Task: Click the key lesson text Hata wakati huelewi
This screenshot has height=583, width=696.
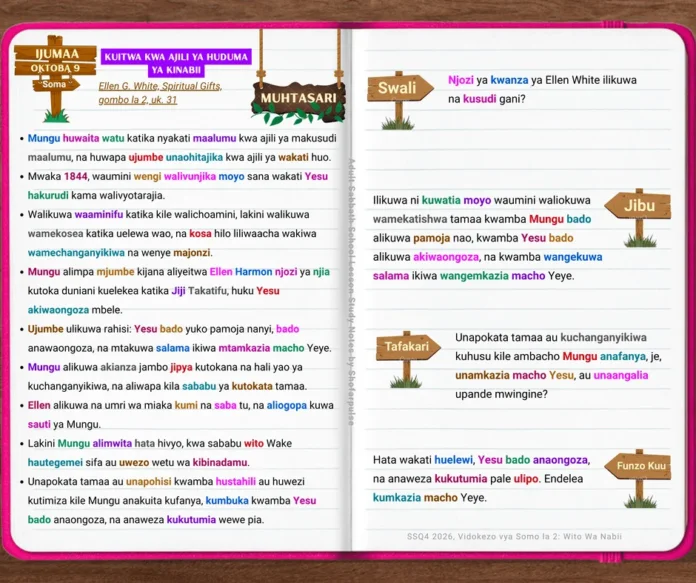Action: click(x=482, y=479)
